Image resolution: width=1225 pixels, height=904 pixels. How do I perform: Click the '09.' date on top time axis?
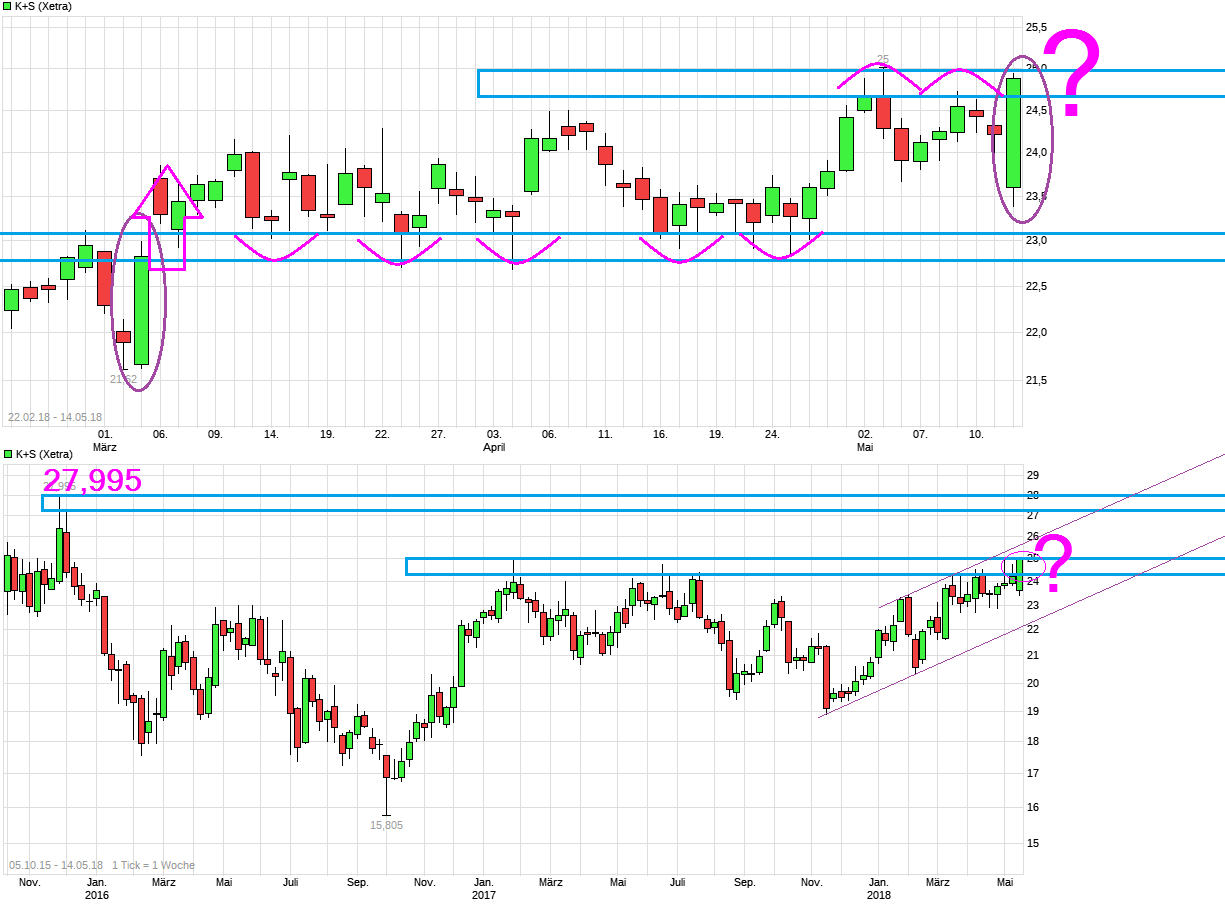tap(215, 435)
